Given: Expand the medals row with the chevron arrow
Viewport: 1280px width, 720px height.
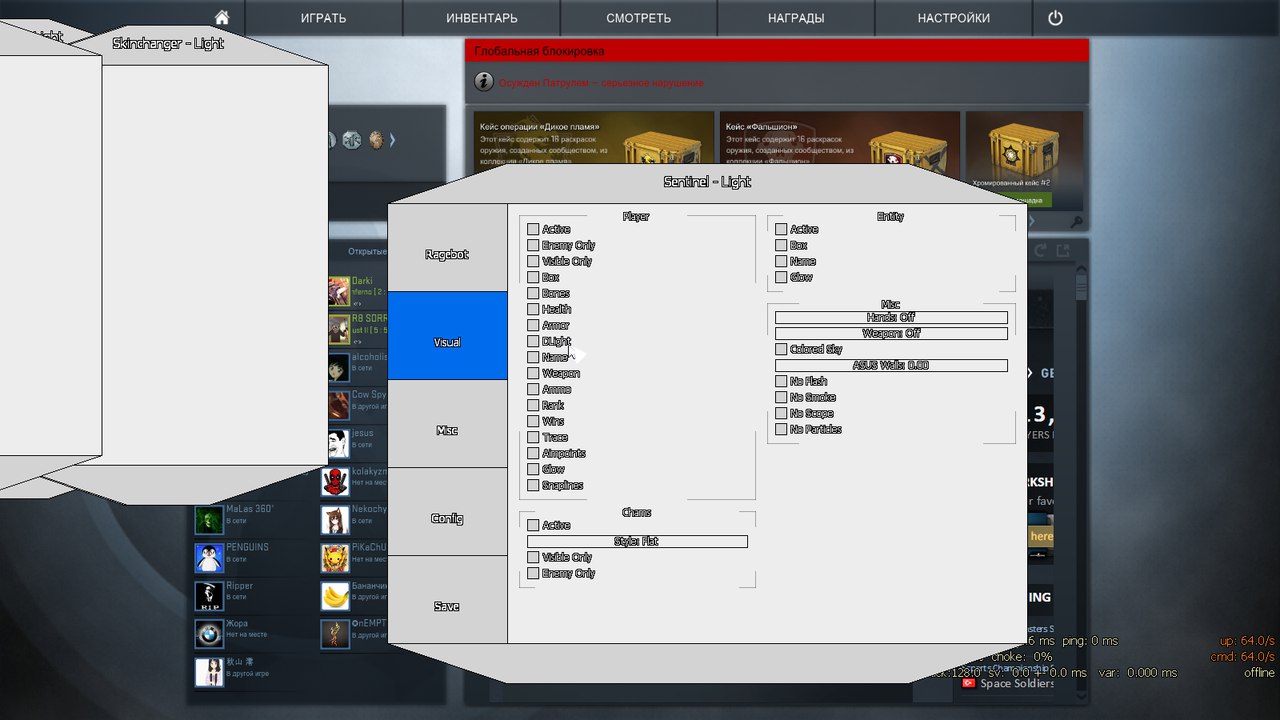Looking at the screenshot, I should click(393, 140).
